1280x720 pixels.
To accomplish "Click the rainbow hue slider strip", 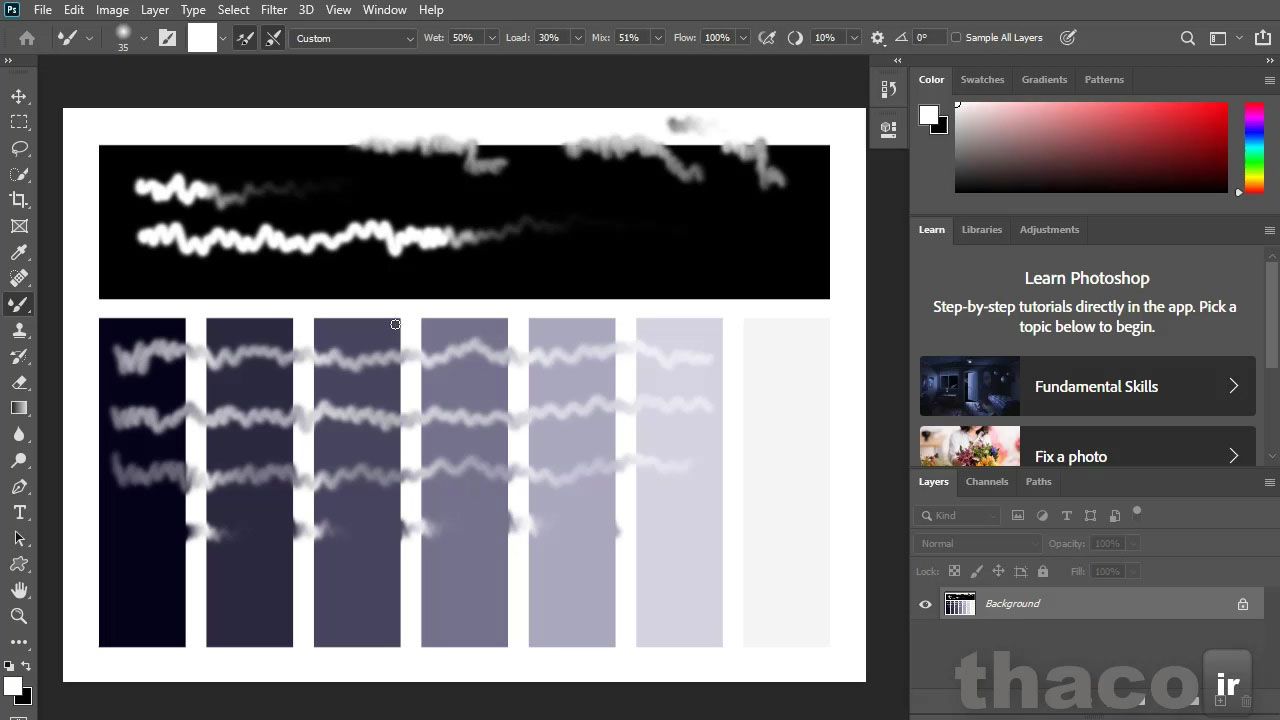I will pos(1253,148).
